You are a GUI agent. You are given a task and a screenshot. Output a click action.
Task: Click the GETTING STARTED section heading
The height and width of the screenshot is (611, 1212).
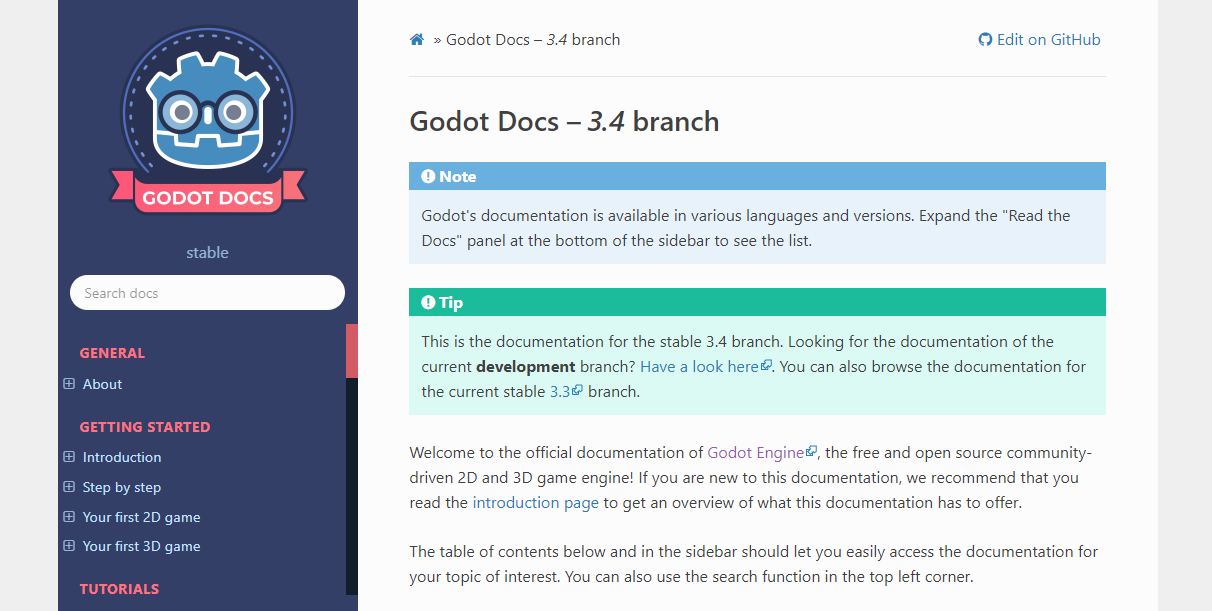pyautogui.click(x=145, y=427)
